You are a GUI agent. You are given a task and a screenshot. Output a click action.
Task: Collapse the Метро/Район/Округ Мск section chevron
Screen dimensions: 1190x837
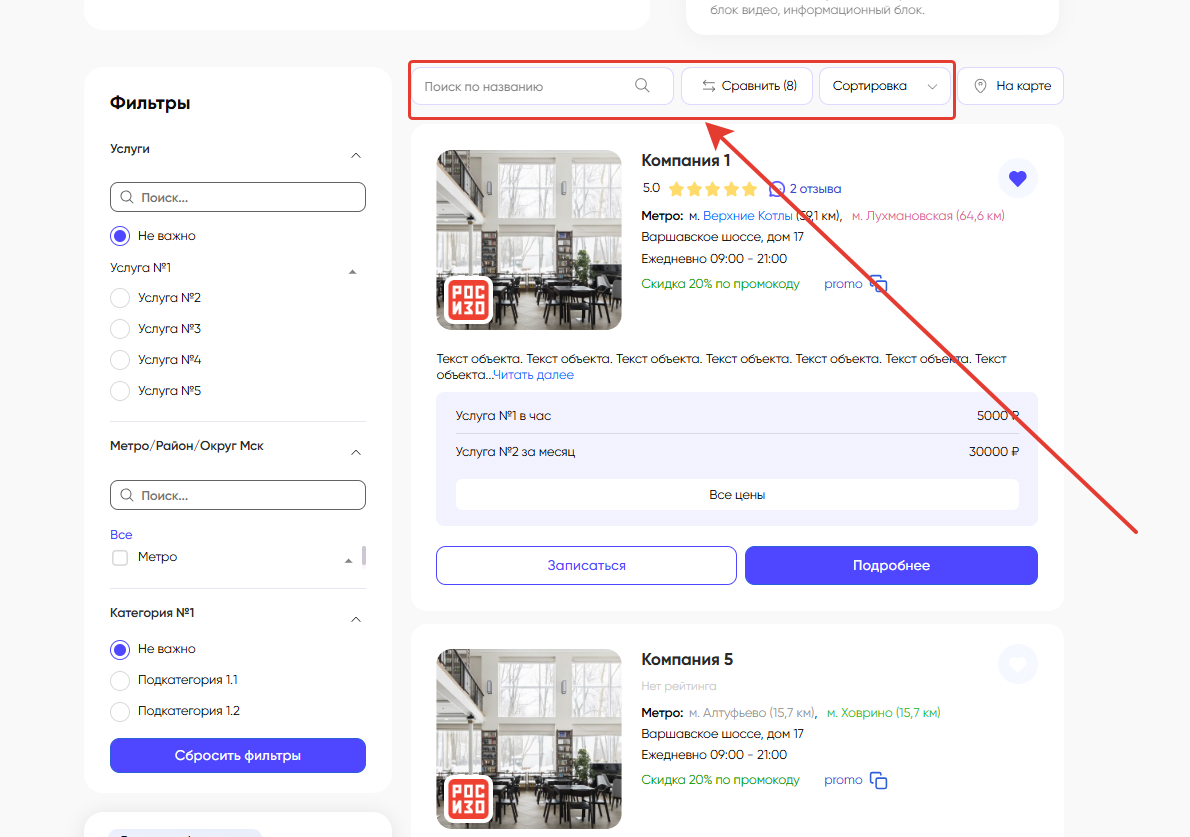tap(355, 453)
